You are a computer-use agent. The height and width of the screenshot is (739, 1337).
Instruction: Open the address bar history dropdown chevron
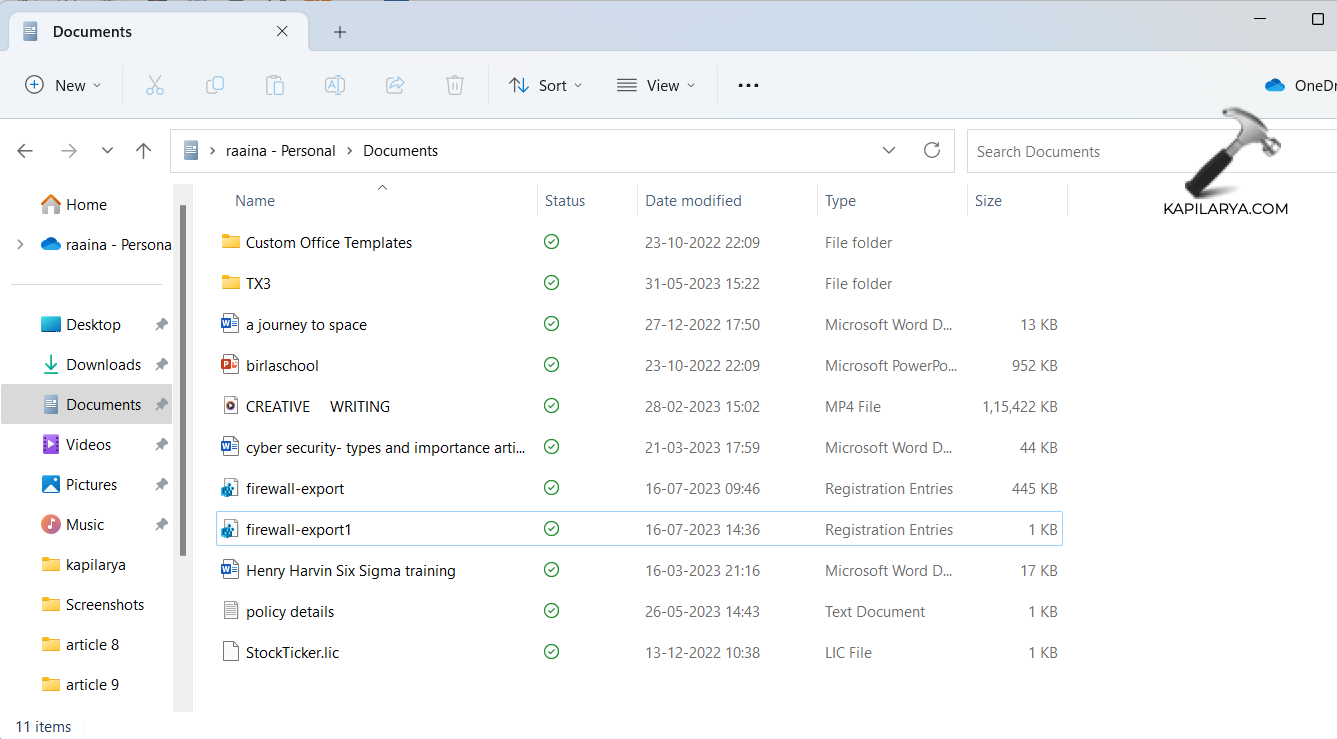(889, 151)
